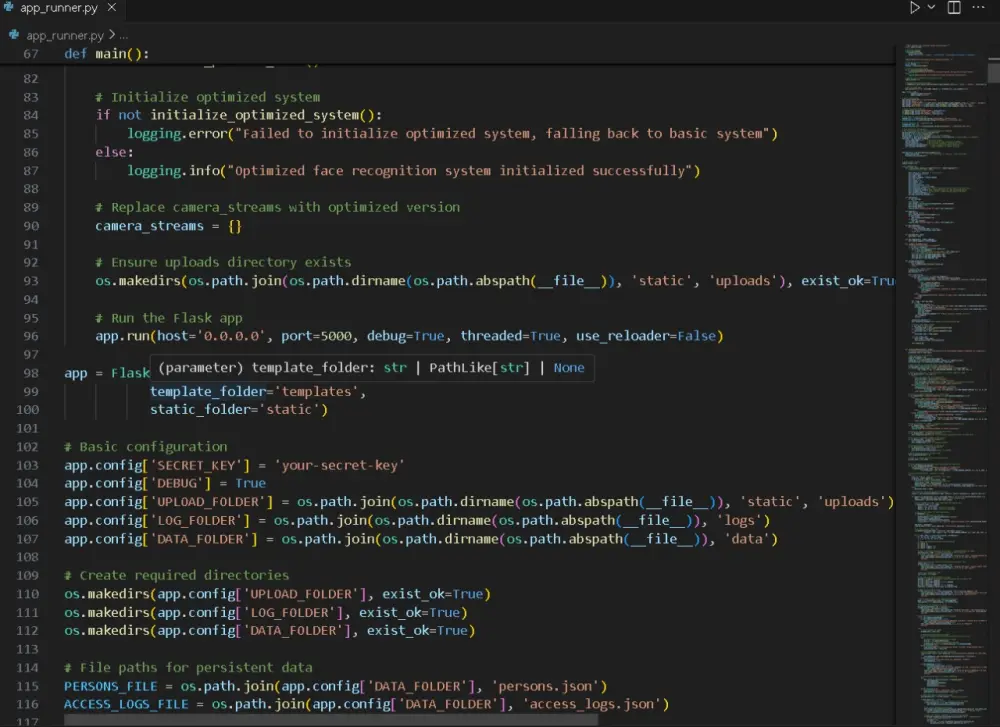1000x727 pixels.
Task: Click the comment '# Create required directories'
Action: pyautogui.click(x=177, y=575)
